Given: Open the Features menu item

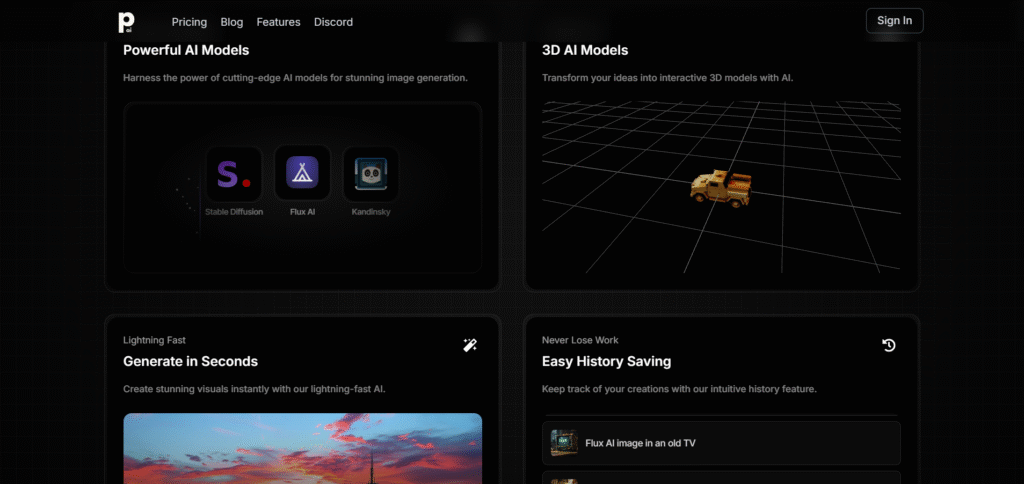Looking at the screenshot, I should (278, 22).
